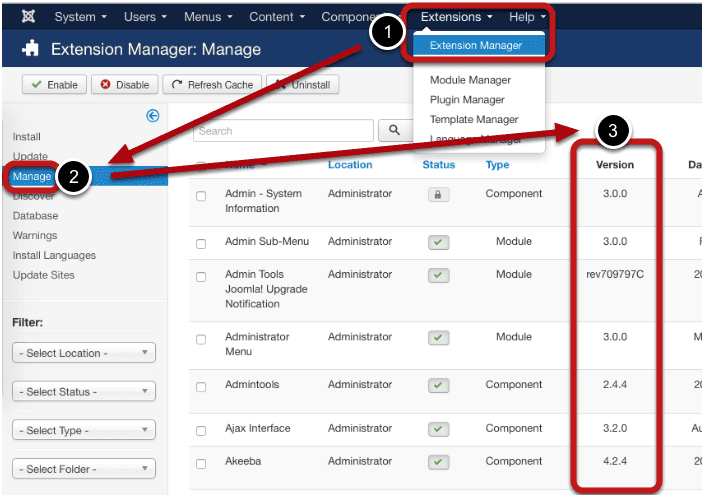Open the Extensions menu
The image size is (704, 498).
456,17
